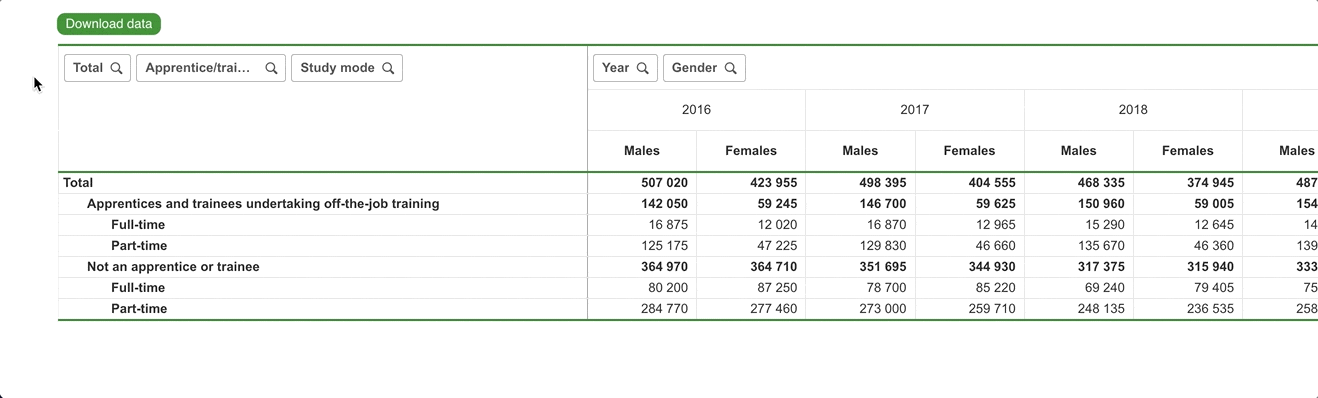Click the search icon beside Year
Viewport: 1318px width, 398px height.
(x=643, y=68)
